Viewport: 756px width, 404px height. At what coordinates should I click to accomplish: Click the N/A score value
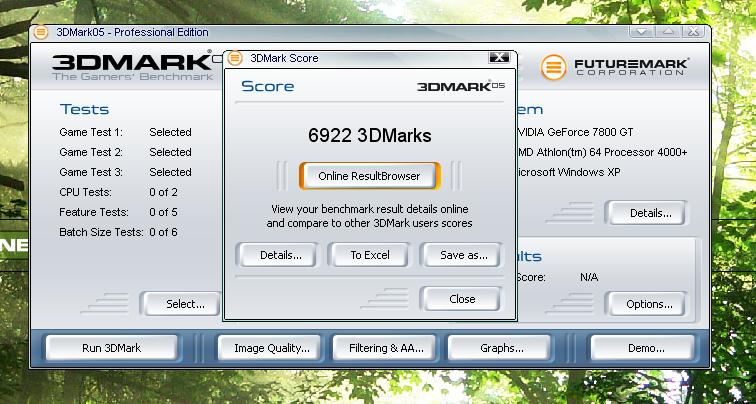click(x=589, y=278)
